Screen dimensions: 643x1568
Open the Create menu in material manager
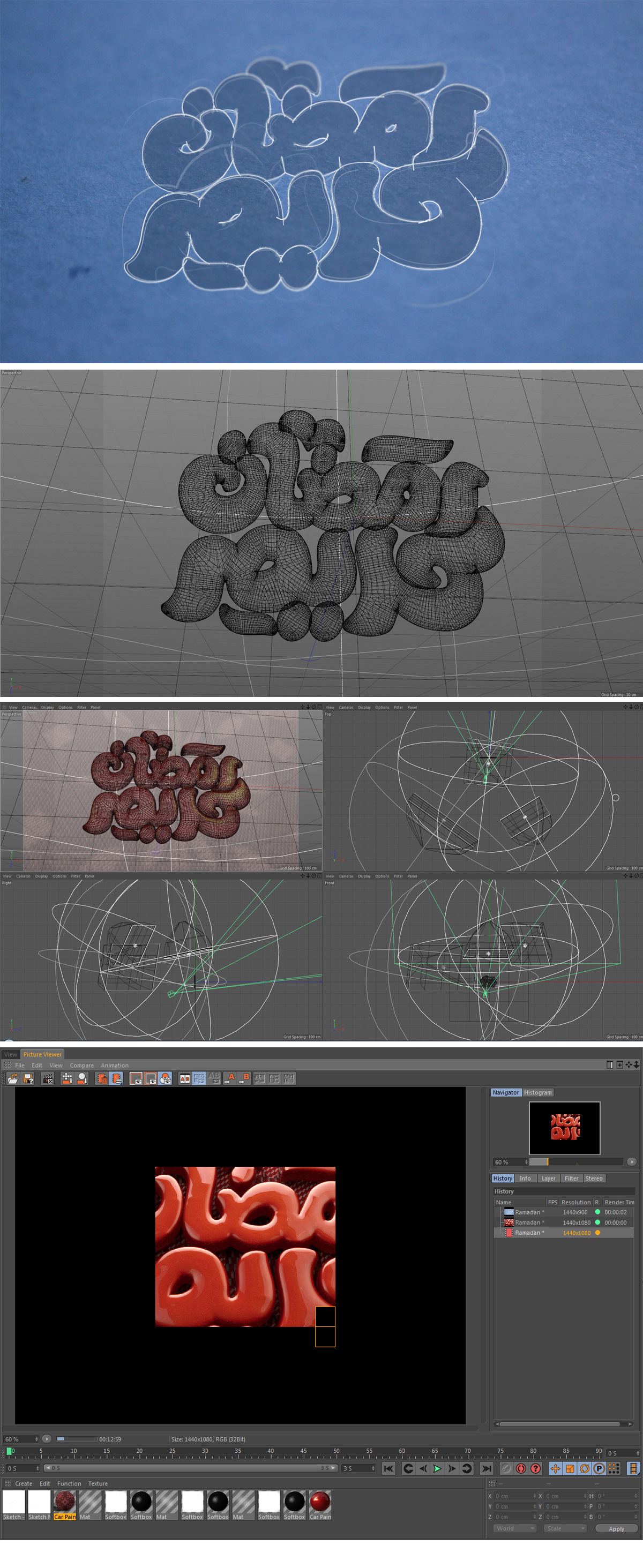click(x=24, y=1483)
